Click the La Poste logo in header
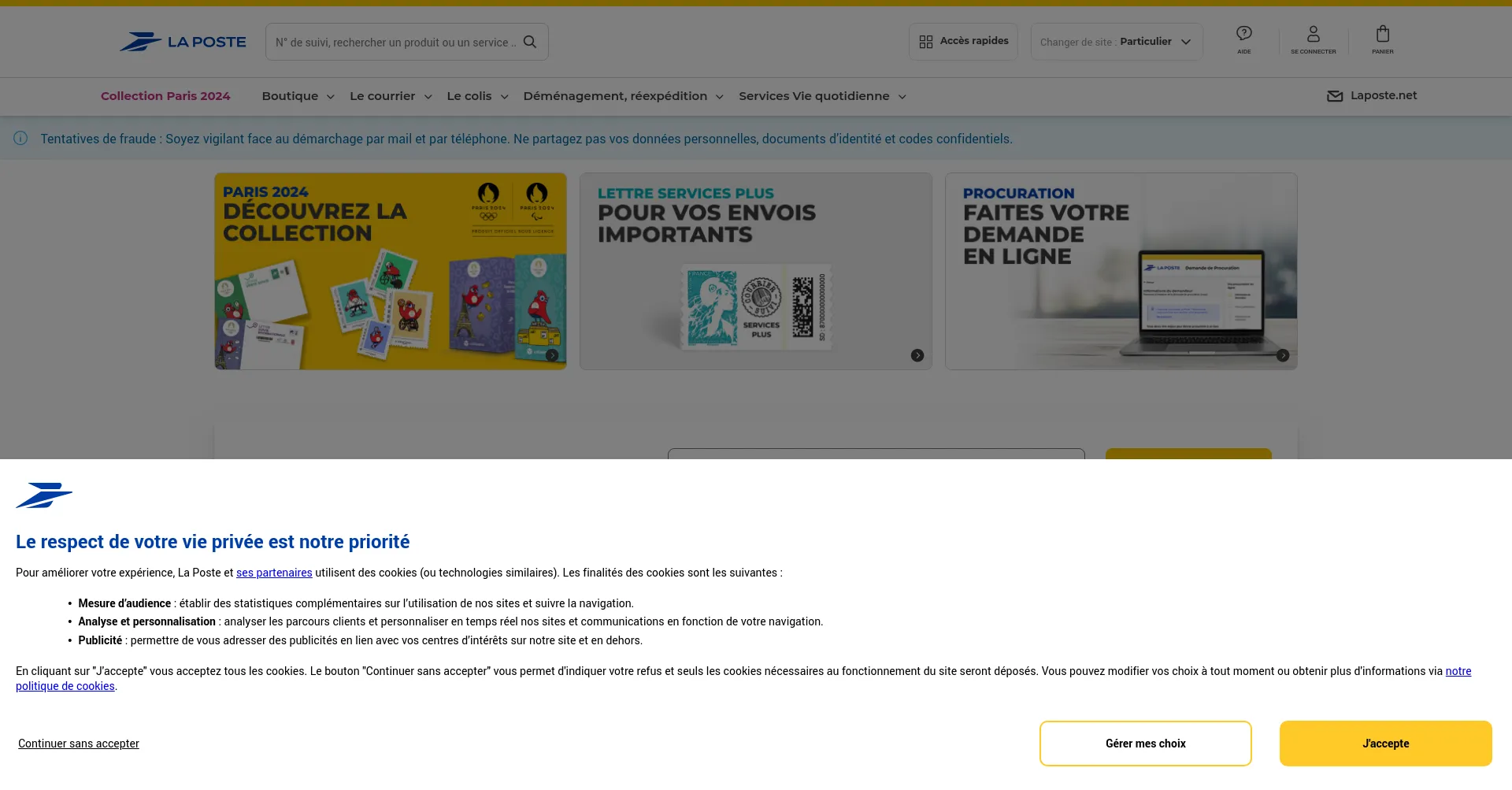 click(x=183, y=42)
